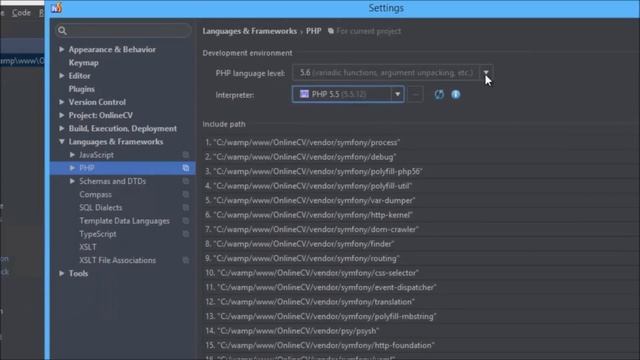Screen dimensions: 640x360
Task: Click the settings search field
Action: [x=123, y=31]
